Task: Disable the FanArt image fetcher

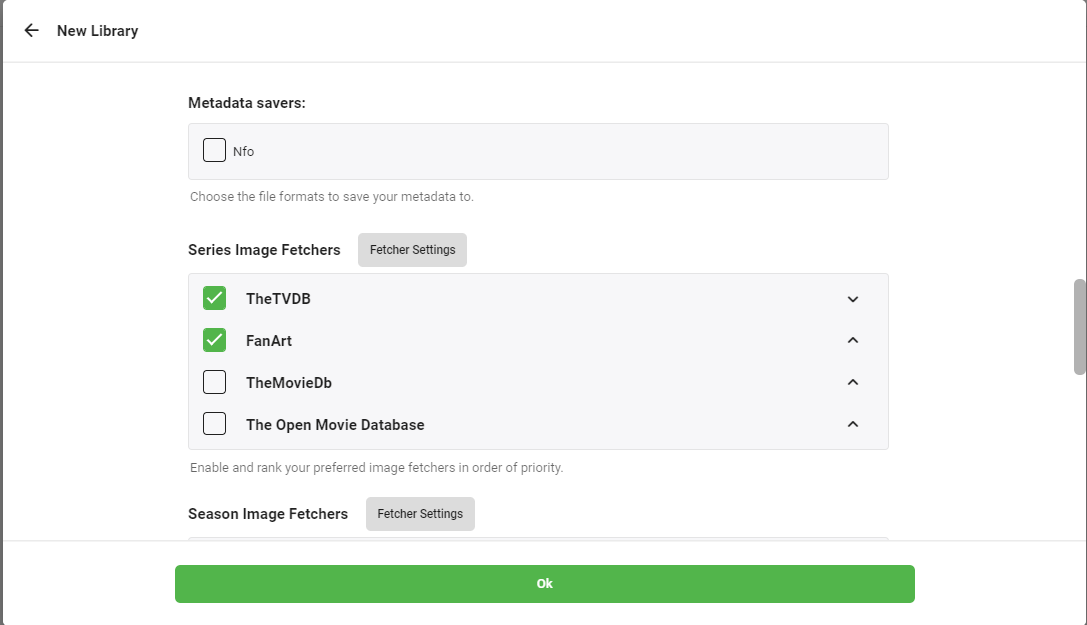Action: (x=214, y=340)
